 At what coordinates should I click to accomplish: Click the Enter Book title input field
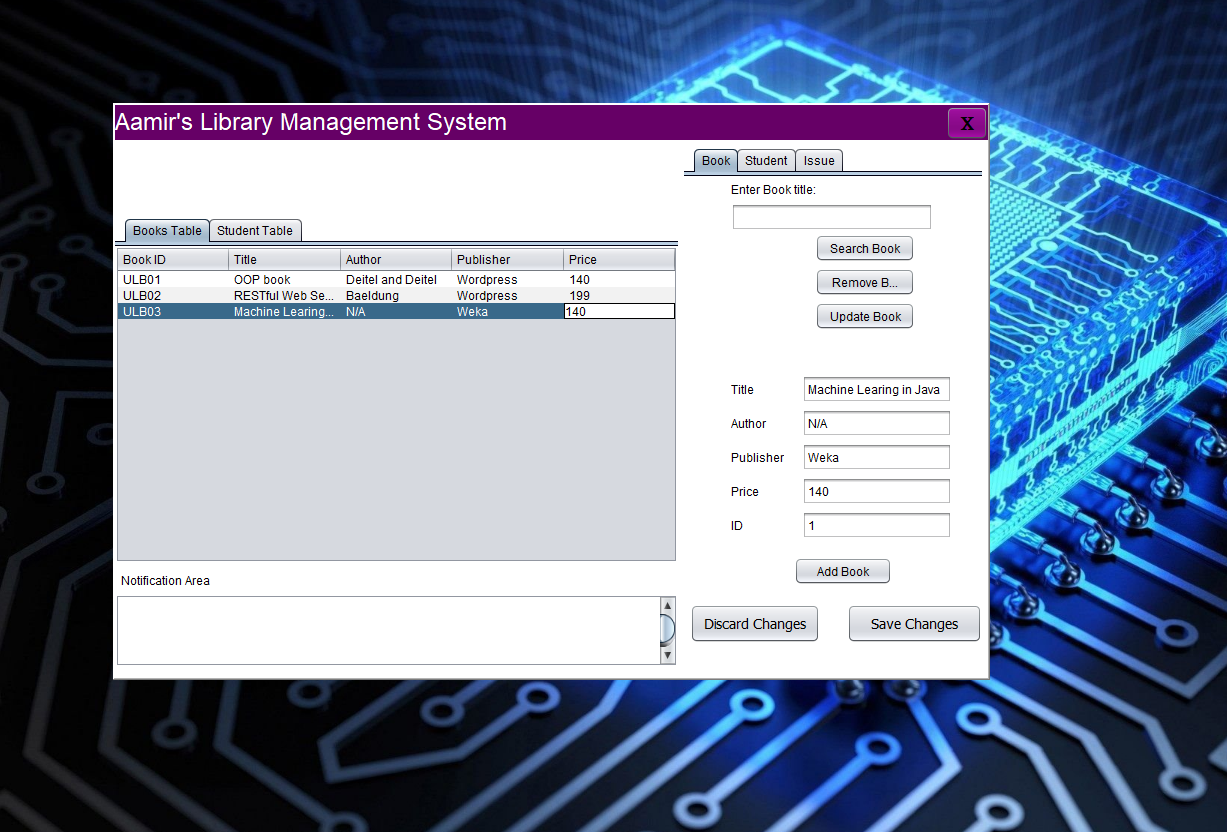click(x=831, y=216)
